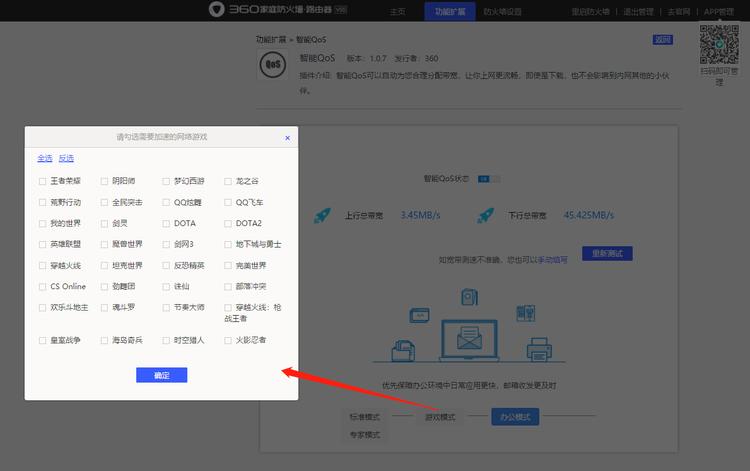
Task: Click the round QoS plugin icon
Action: pyautogui.click(x=273, y=65)
